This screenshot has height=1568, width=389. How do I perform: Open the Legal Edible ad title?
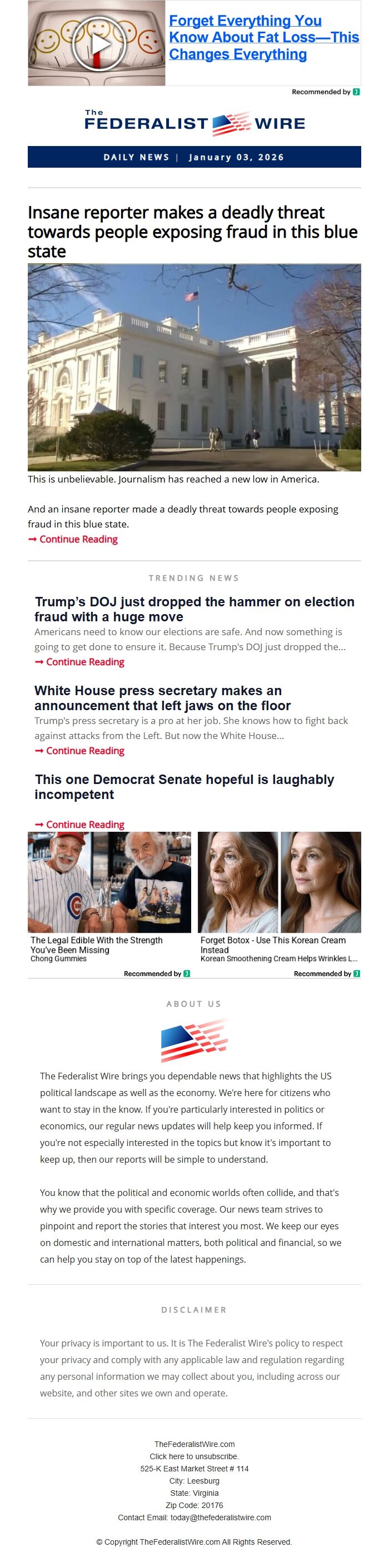[96, 944]
